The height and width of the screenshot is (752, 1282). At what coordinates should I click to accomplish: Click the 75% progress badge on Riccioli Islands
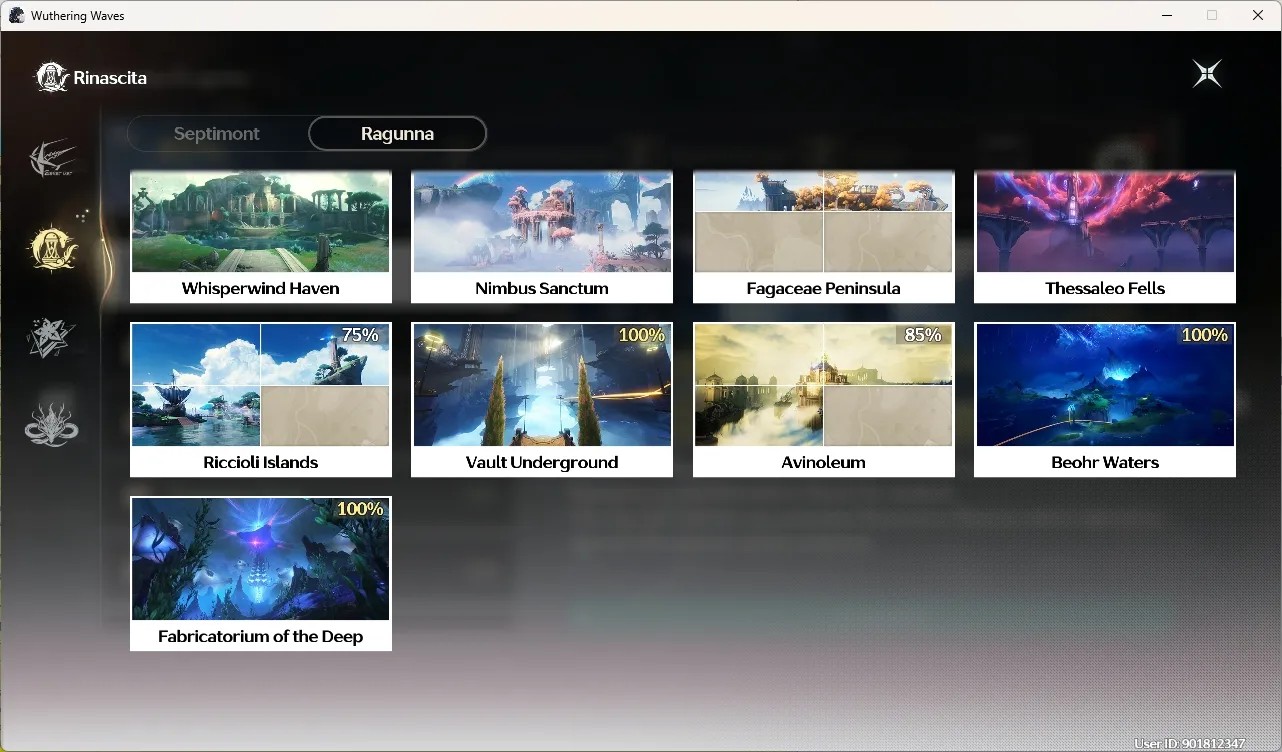[361, 335]
